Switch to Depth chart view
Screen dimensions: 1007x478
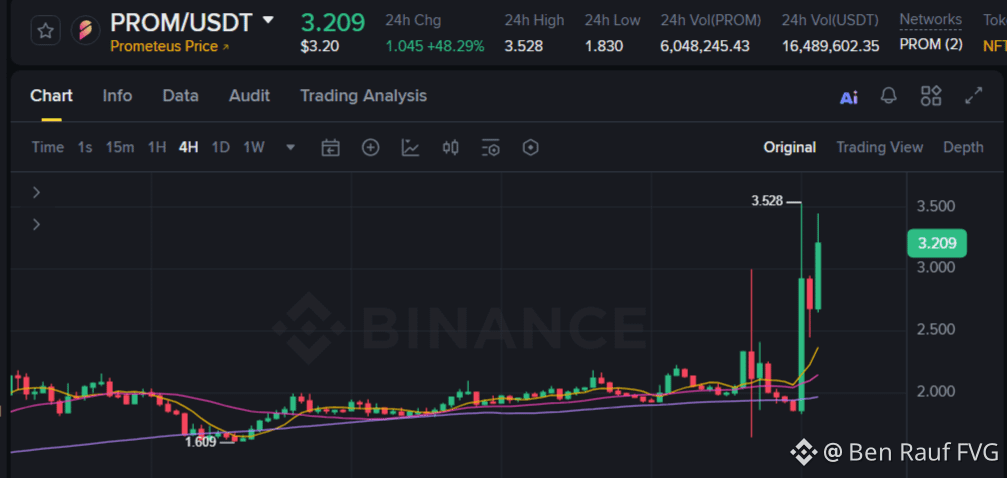pyautogui.click(x=963, y=147)
